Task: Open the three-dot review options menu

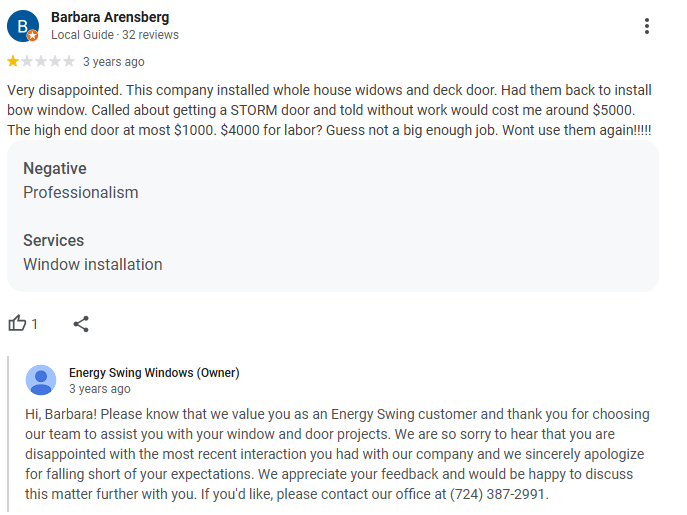Action: click(x=647, y=26)
